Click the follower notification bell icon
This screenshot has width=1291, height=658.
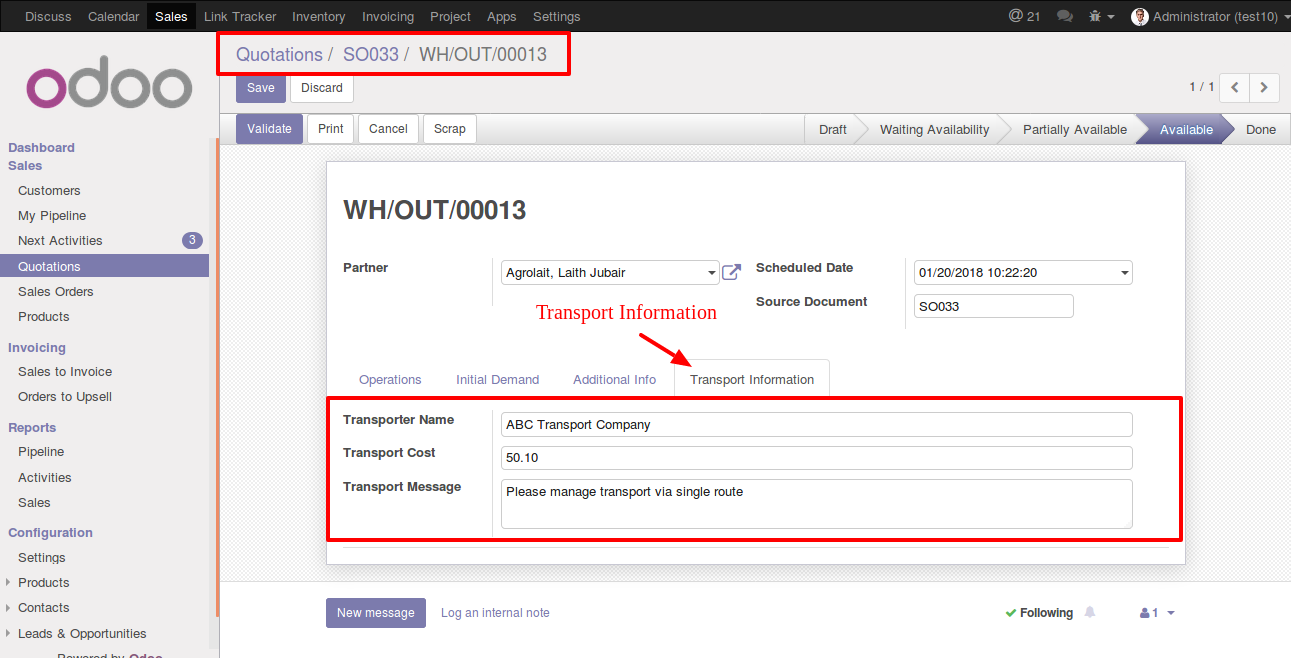[1090, 612]
